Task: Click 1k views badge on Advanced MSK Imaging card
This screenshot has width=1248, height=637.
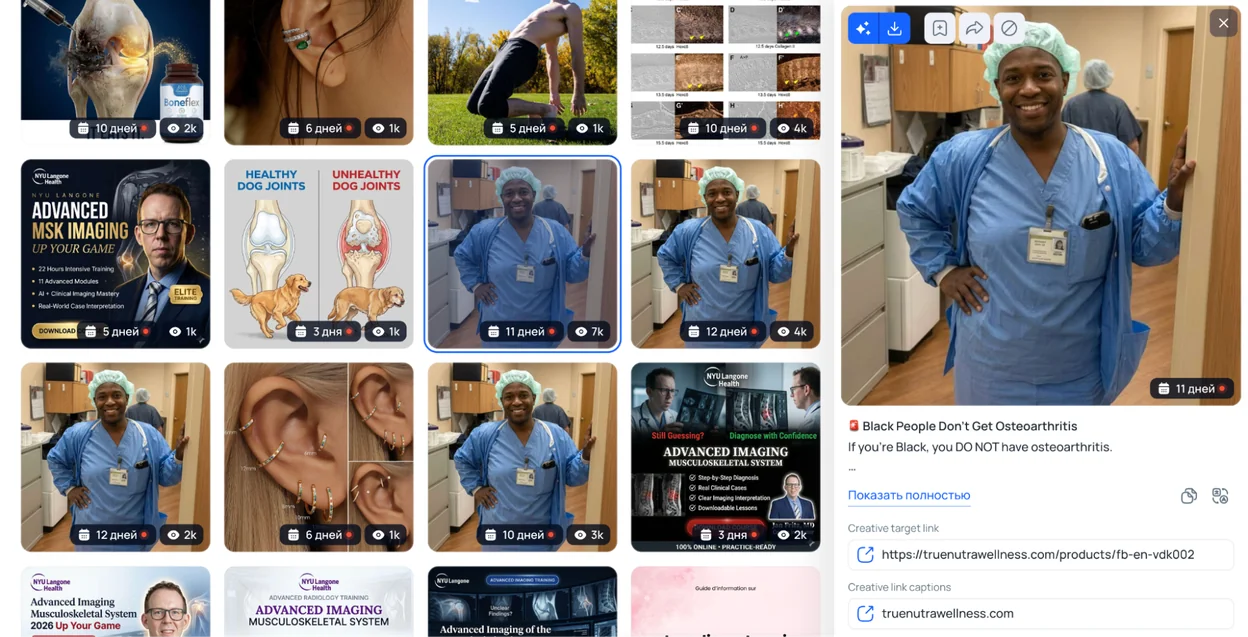Action: 183,331
